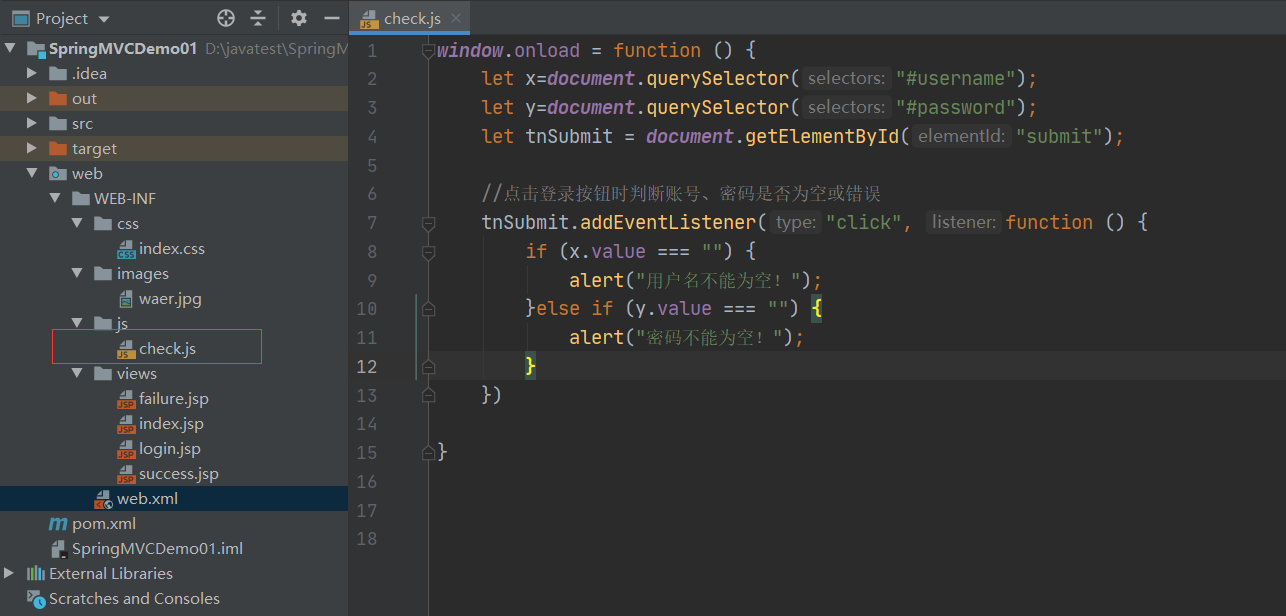Expand the out folder arrow
This screenshot has height=616, width=1286.
32,98
